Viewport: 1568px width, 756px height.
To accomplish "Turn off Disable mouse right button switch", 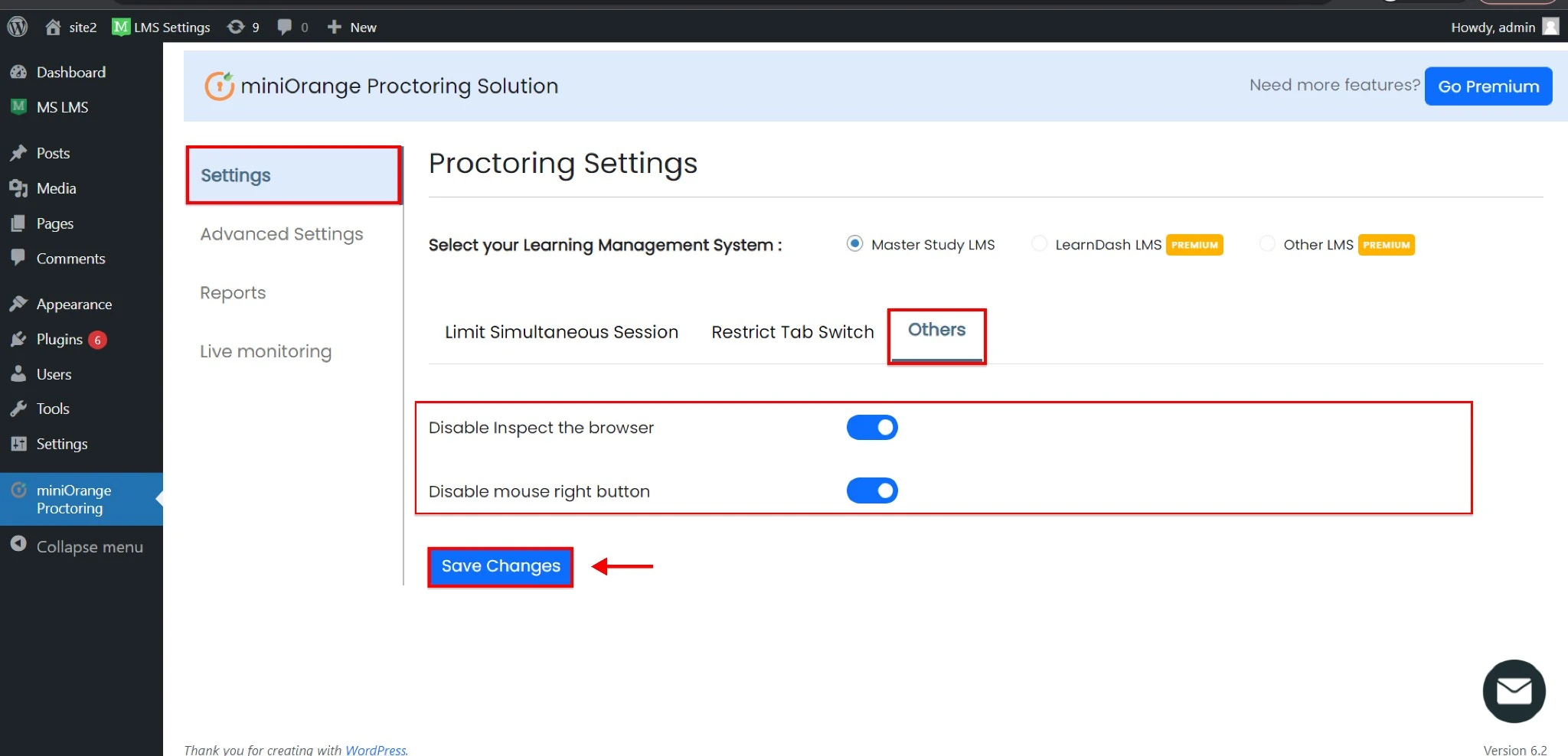I will (871, 490).
